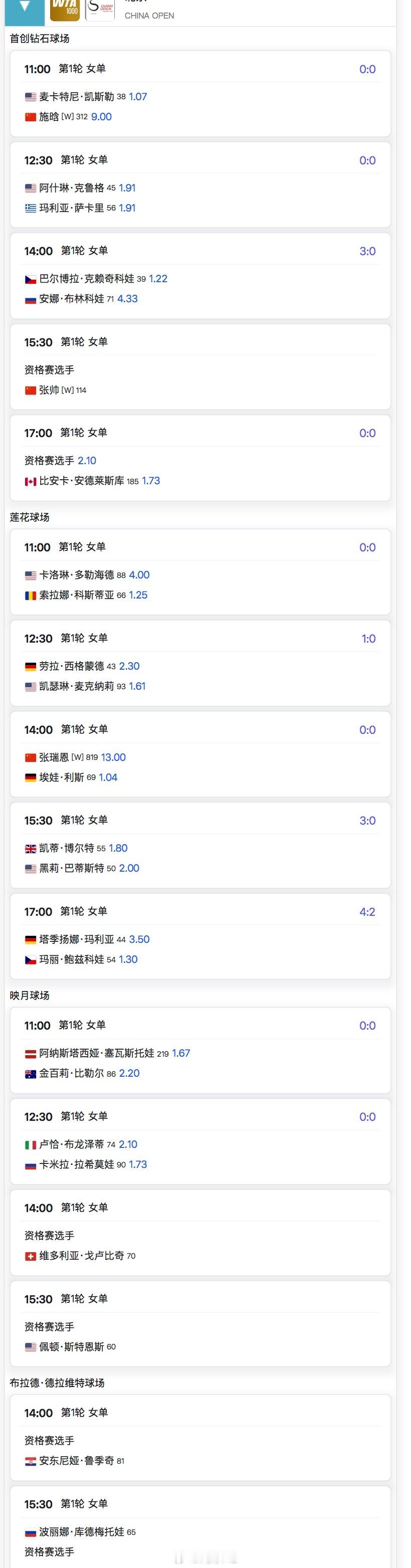Viewport: 411px width, 1568px height.
Task: Select the 映月球场 court section header
Action: point(29,995)
